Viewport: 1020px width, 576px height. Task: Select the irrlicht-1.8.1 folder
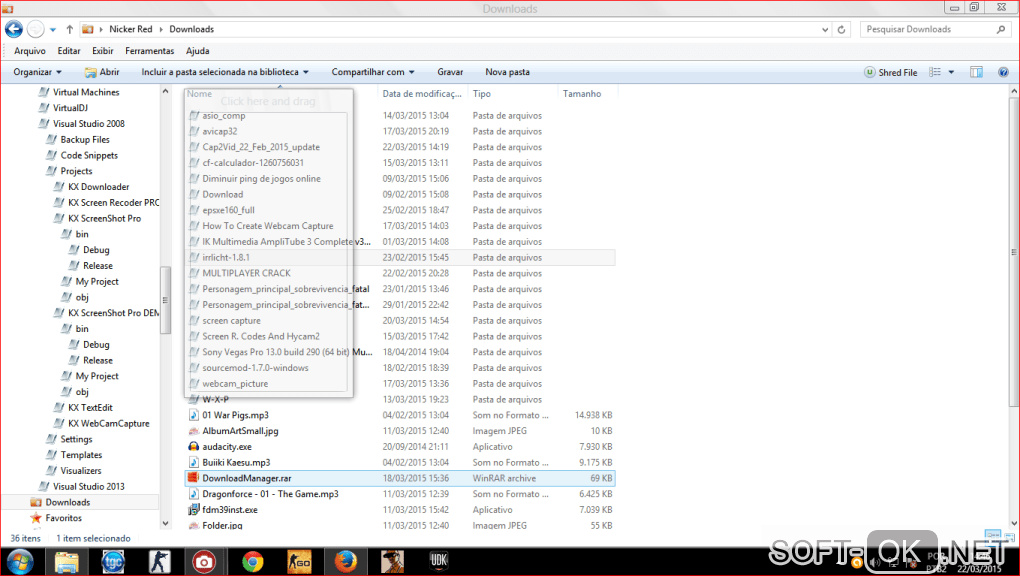coord(226,258)
